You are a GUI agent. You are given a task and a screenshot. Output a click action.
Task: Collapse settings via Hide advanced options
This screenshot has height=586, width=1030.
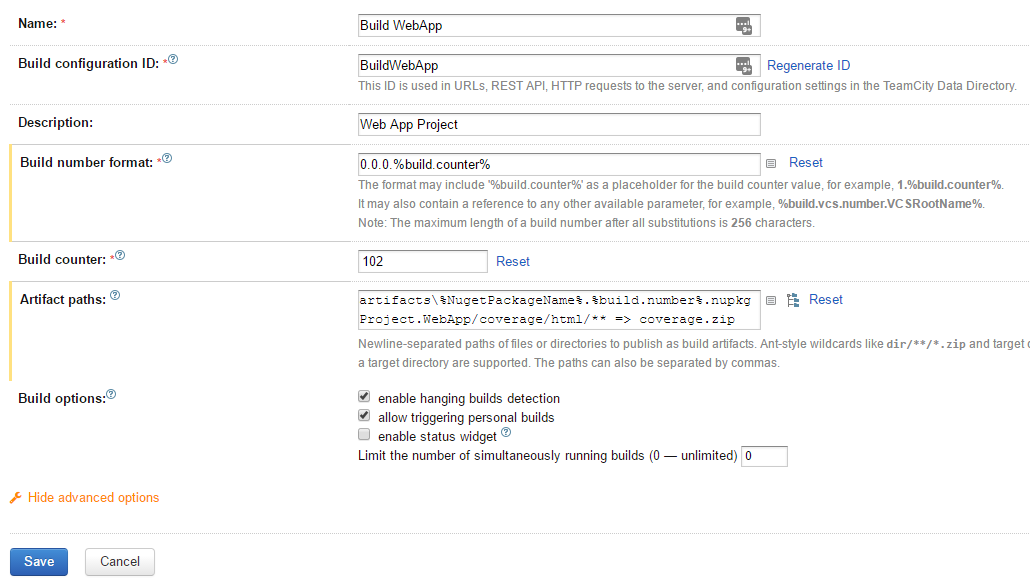93,498
